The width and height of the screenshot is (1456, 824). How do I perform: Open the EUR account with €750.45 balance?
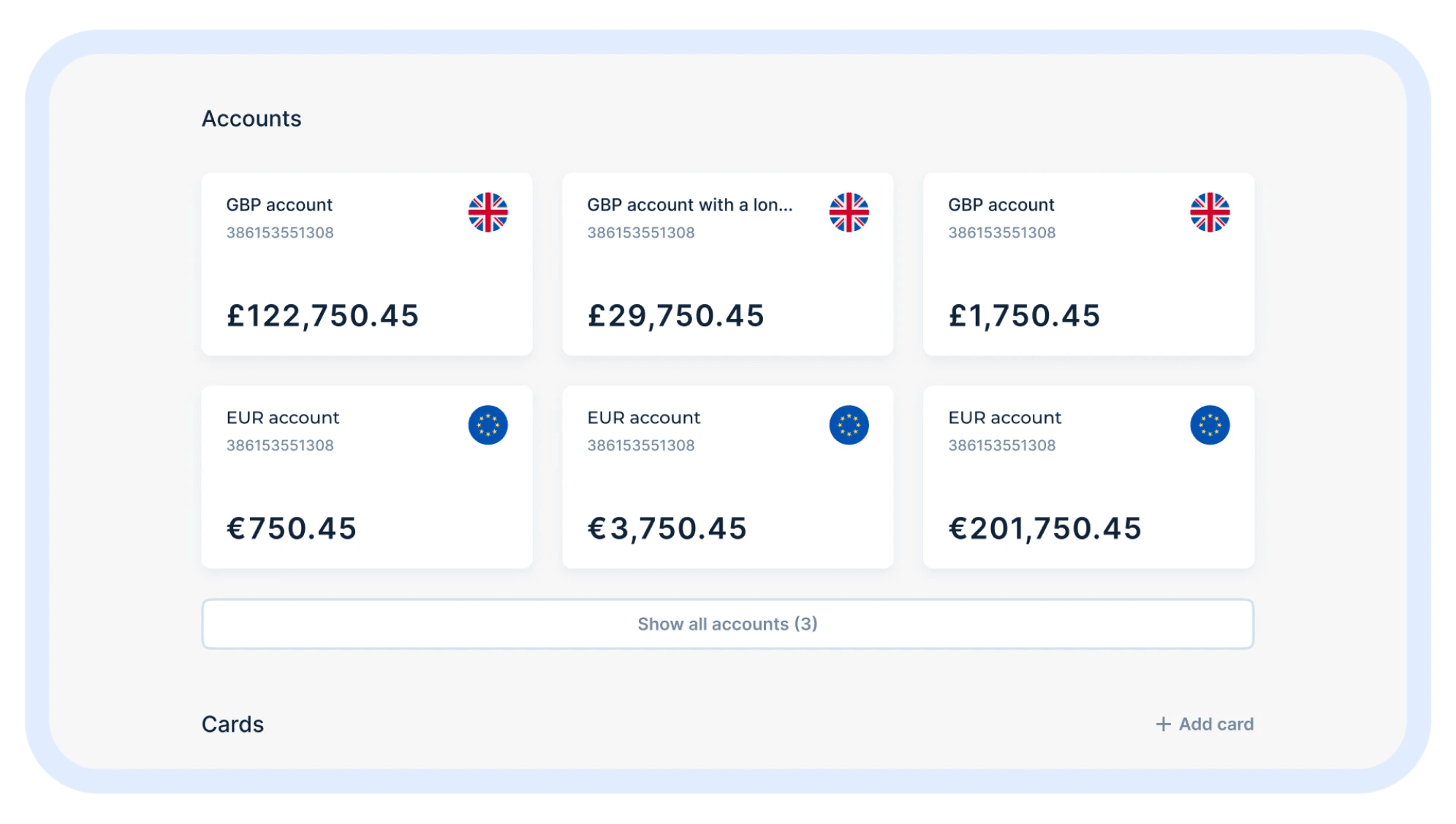click(x=367, y=477)
